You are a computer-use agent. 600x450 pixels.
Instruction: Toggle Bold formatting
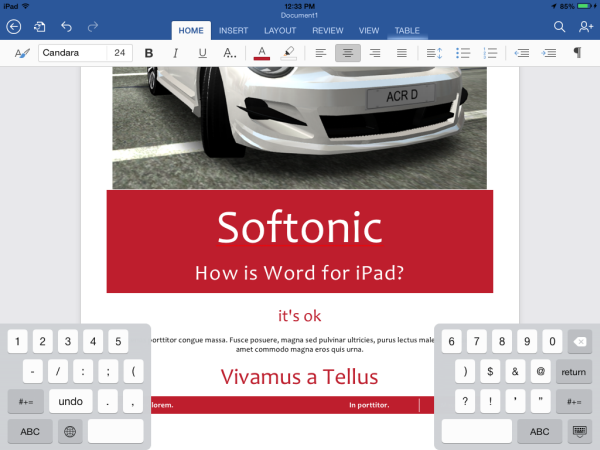[149, 53]
